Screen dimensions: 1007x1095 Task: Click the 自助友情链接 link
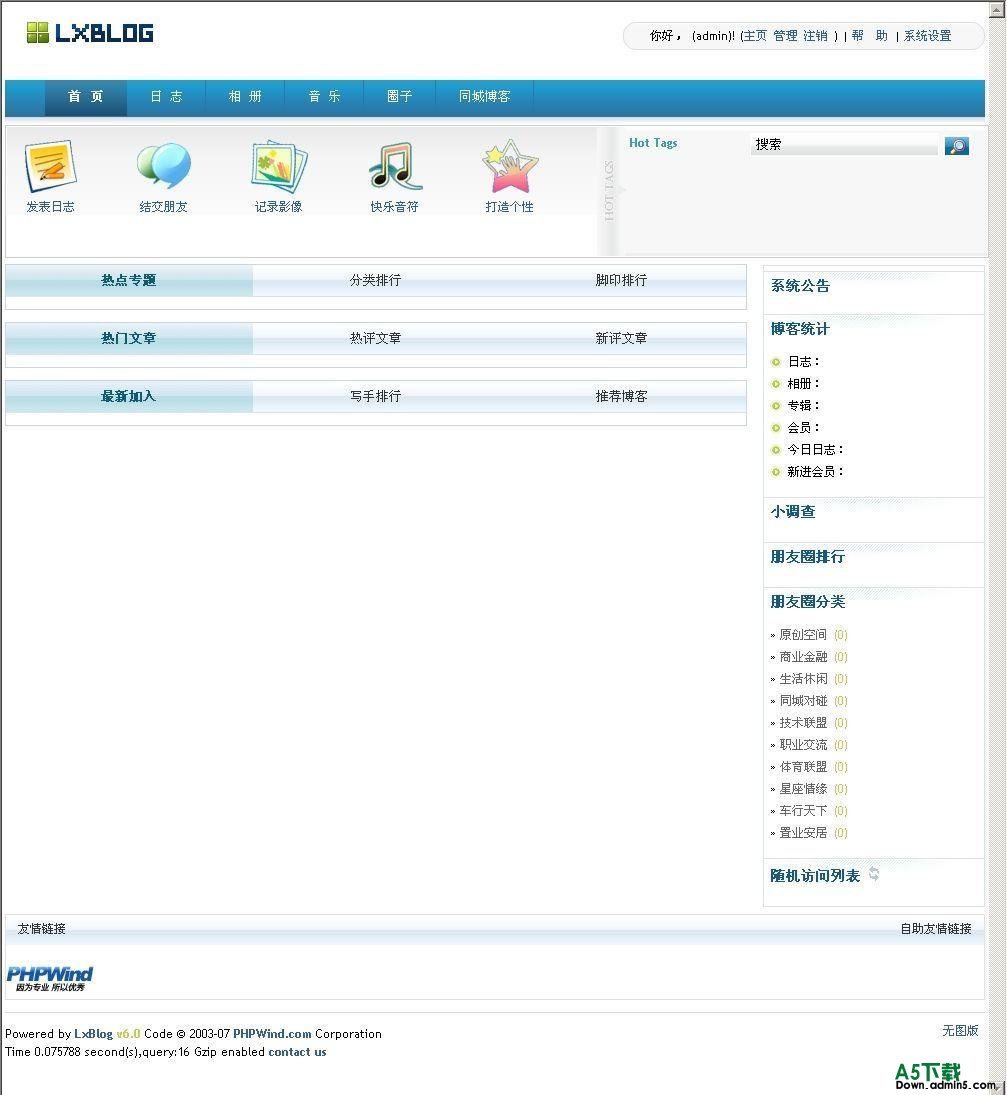coord(936,929)
